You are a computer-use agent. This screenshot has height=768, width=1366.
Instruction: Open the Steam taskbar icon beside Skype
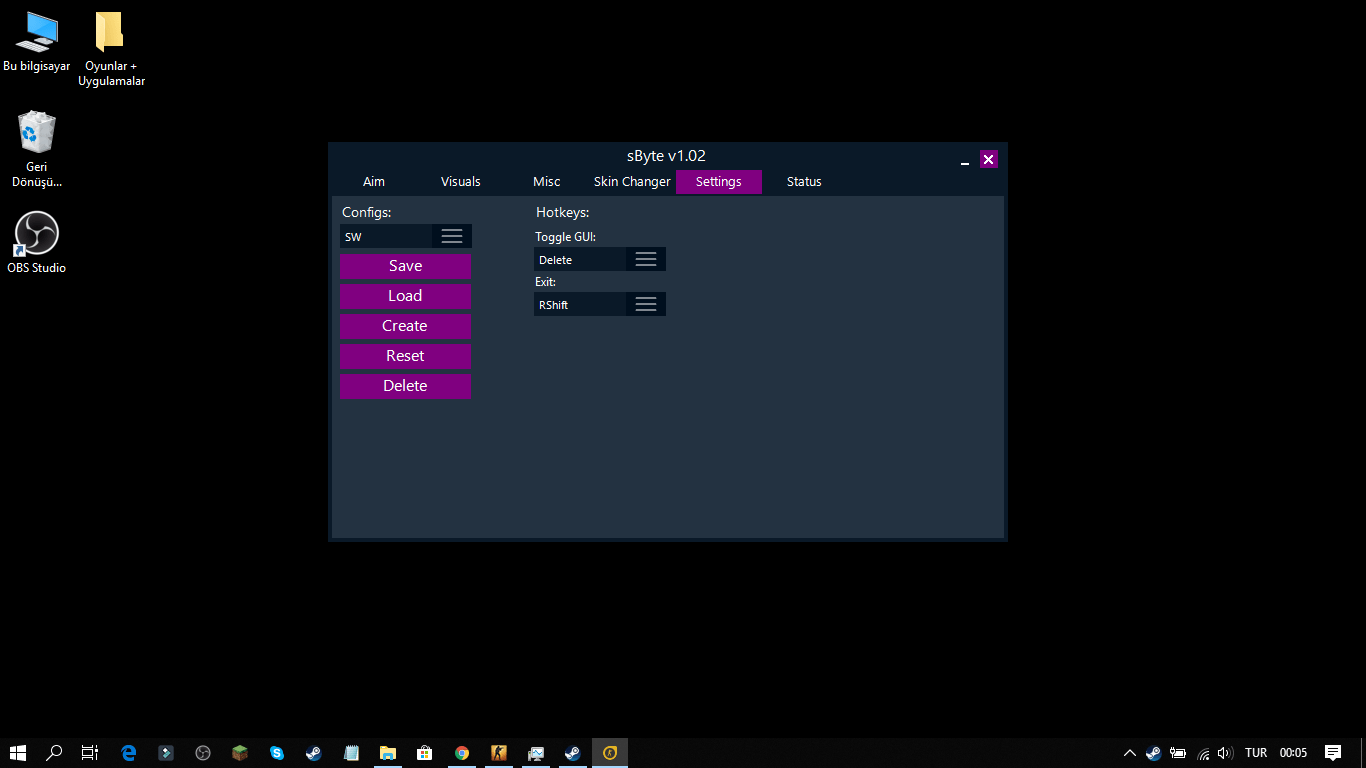point(314,753)
